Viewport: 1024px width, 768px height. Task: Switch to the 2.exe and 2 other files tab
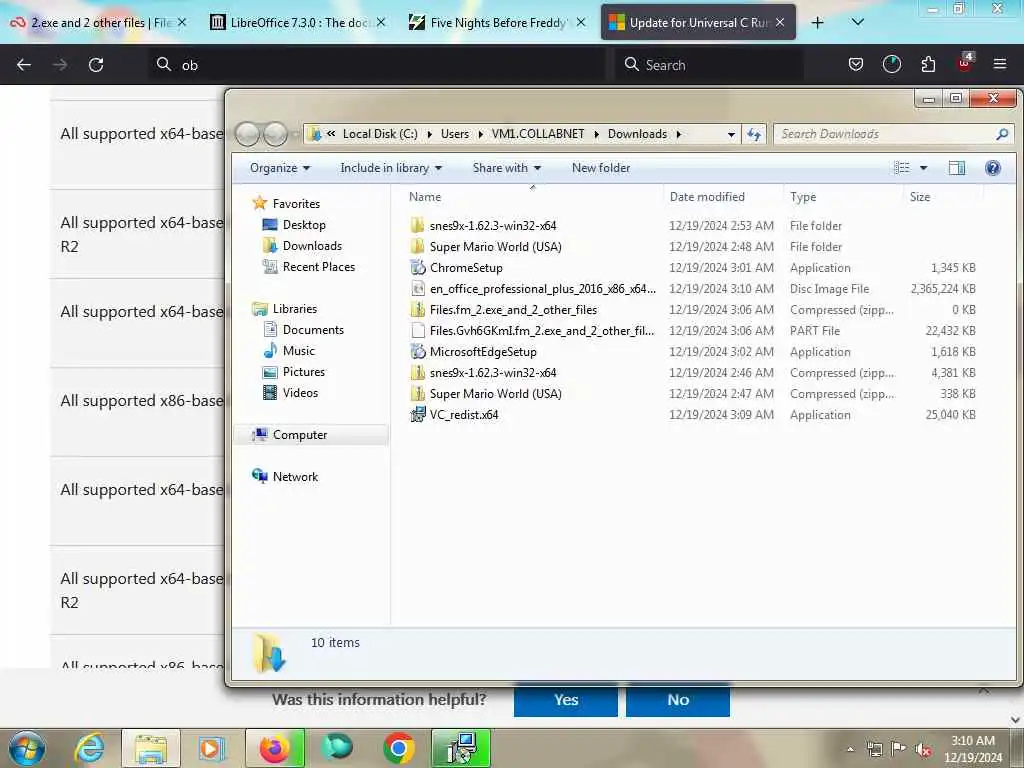pyautogui.click(x=98, y=22)
